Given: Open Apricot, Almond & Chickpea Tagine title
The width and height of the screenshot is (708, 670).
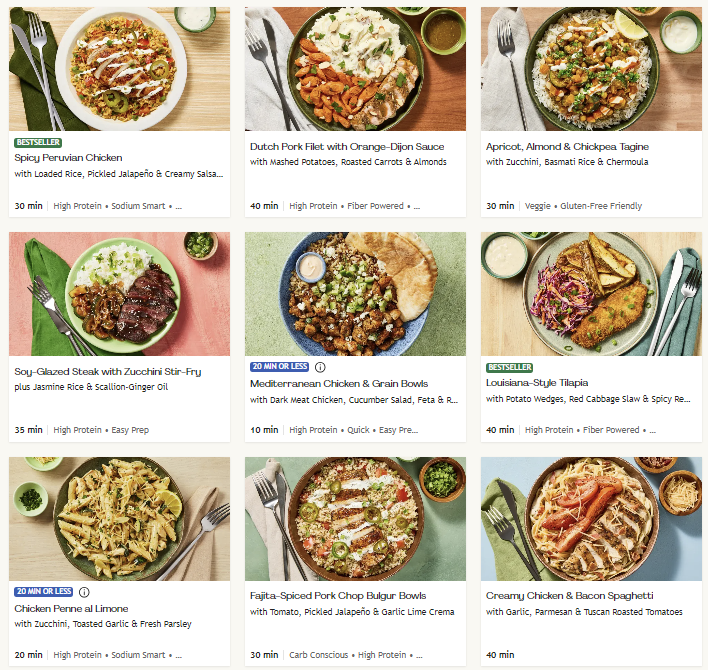Looking at the screenshot, I should [x=565, y=147].
